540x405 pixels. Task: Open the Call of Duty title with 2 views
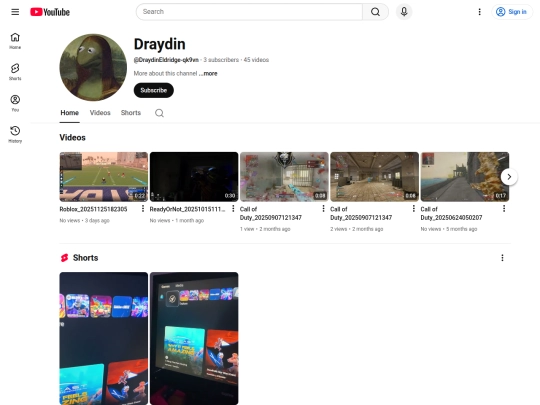click(x=361, y=213)
